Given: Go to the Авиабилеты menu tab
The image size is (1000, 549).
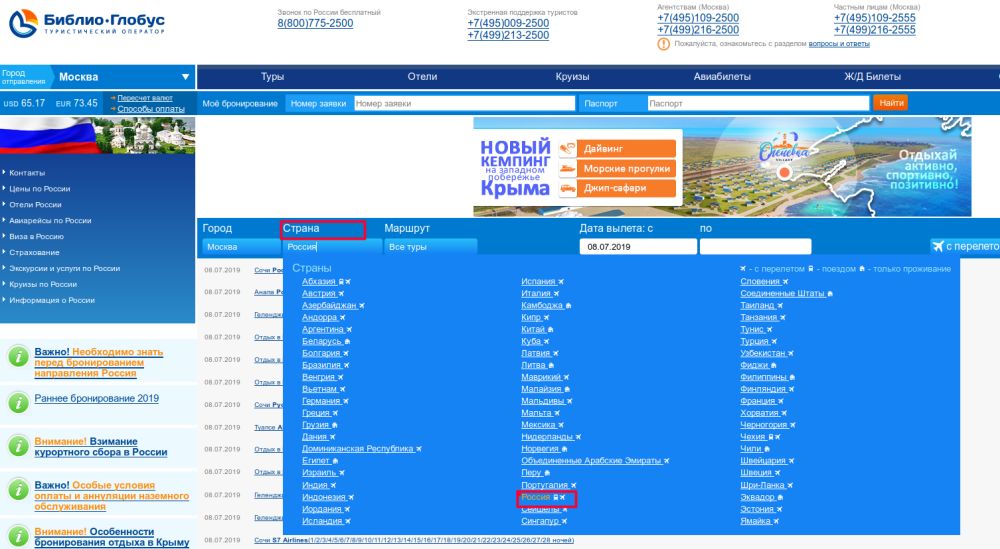Looking at the screenshot, I should [722, 77].
